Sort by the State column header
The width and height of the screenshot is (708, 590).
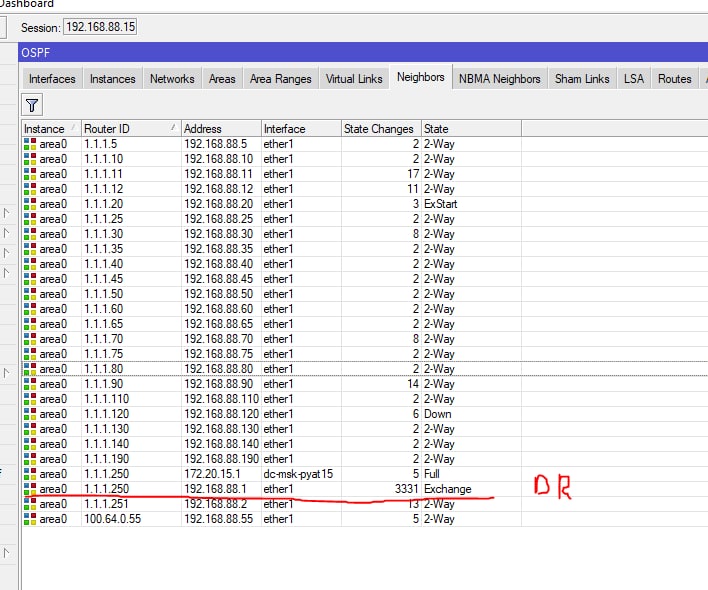pyautogui.click(x=471, y=129)
